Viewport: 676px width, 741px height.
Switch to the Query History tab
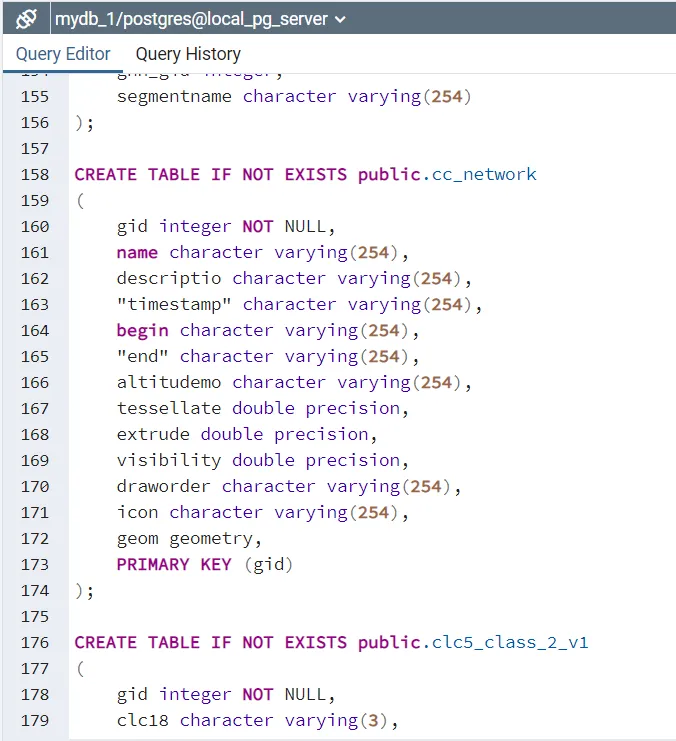point(188,54)
